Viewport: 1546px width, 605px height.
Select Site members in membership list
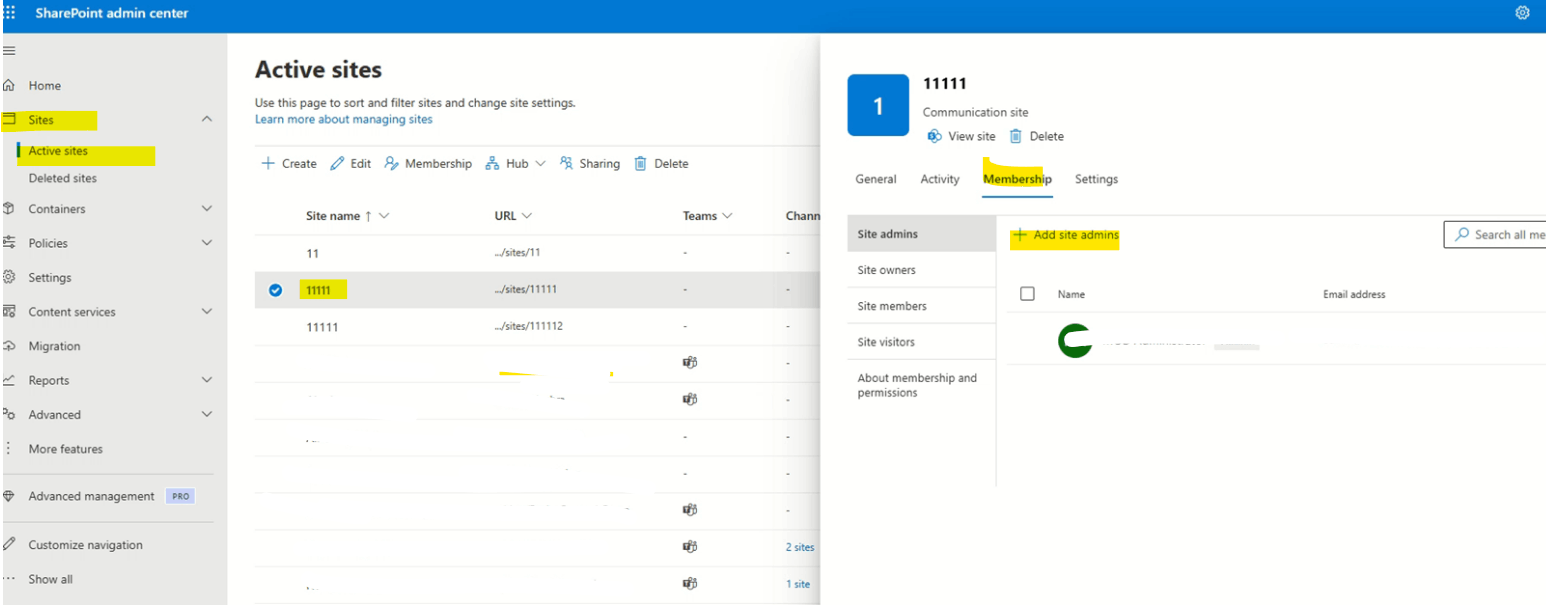click(921, 306)
